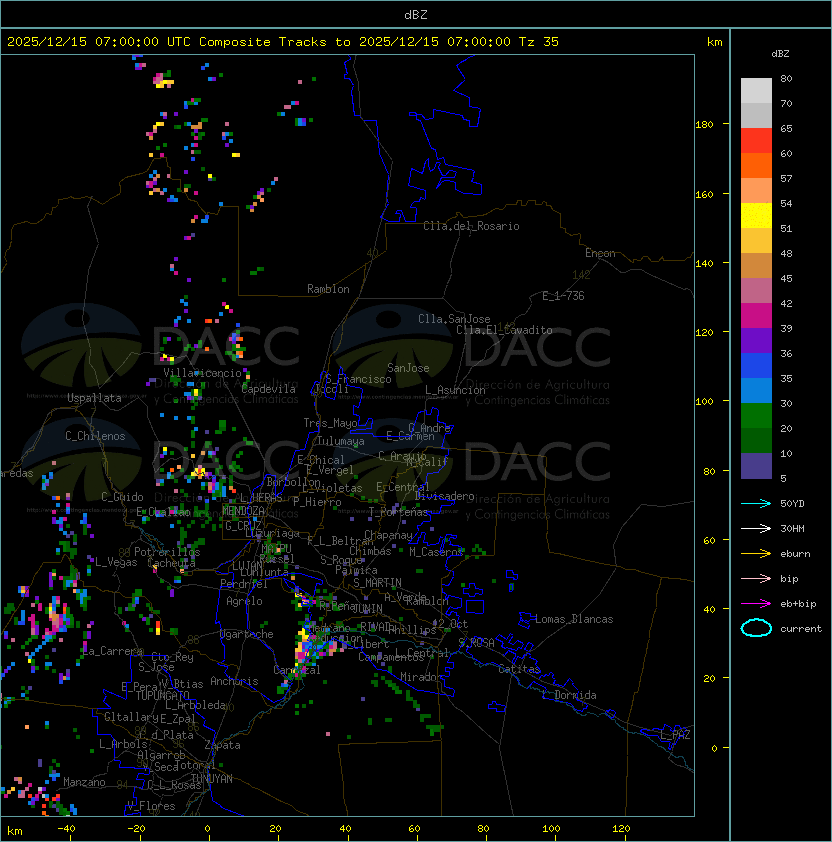Screen dimensions: 832x842
Task: Click the top light-gray swatch below 80
Action: [x=756, y=90]
